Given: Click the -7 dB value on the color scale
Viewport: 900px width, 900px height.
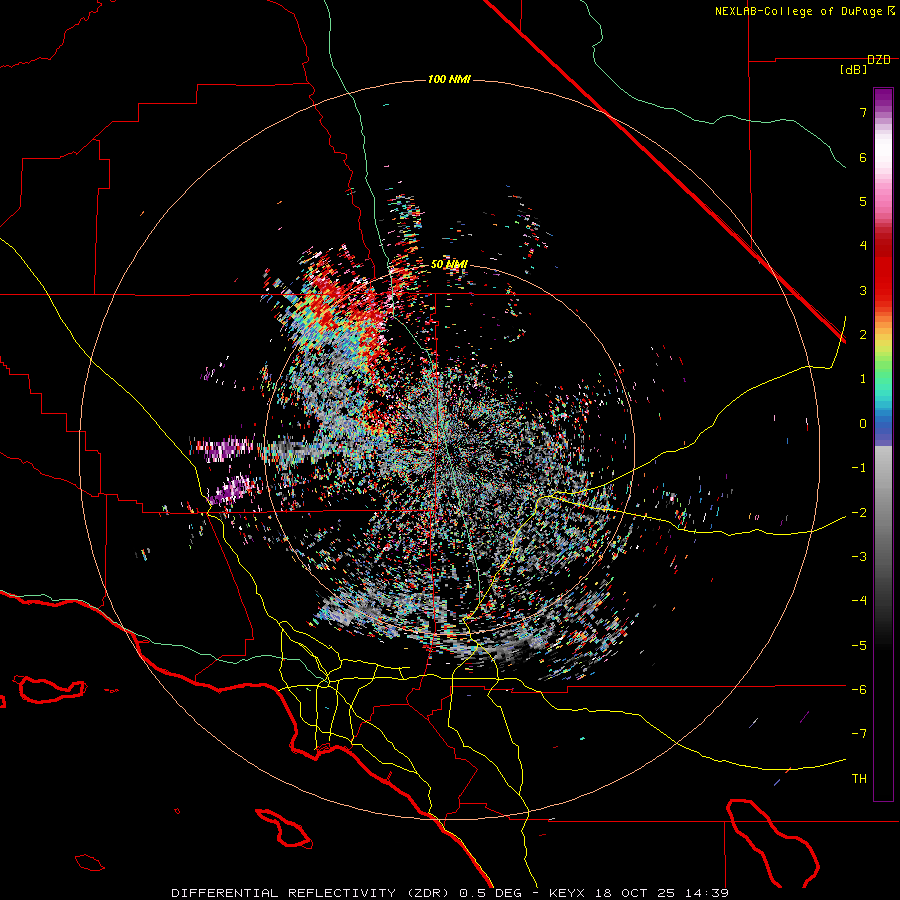Looking at the screenshot, I should 859,734.
